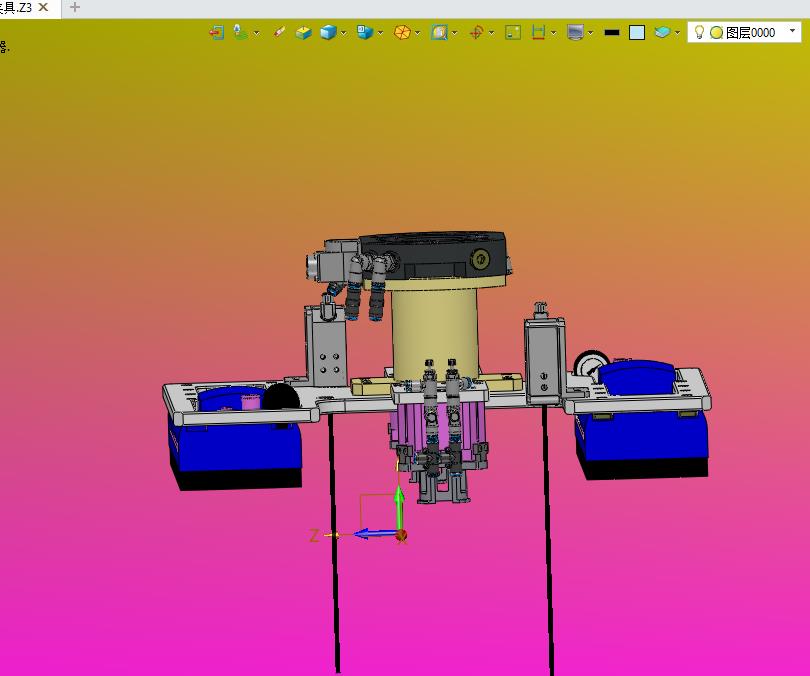Open the orange polyhedron dropdown arrow

point(417,33)
